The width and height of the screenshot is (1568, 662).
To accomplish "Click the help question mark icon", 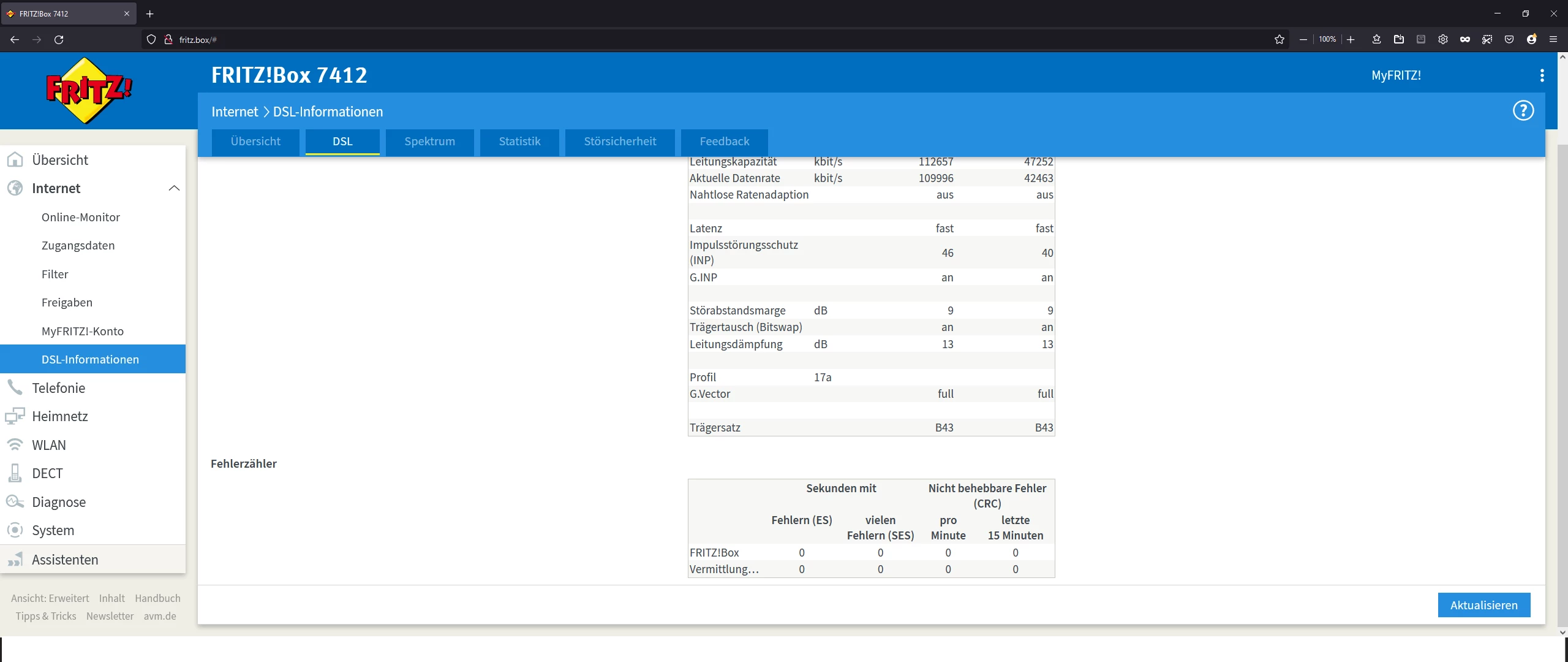I will click(1523, 111).
